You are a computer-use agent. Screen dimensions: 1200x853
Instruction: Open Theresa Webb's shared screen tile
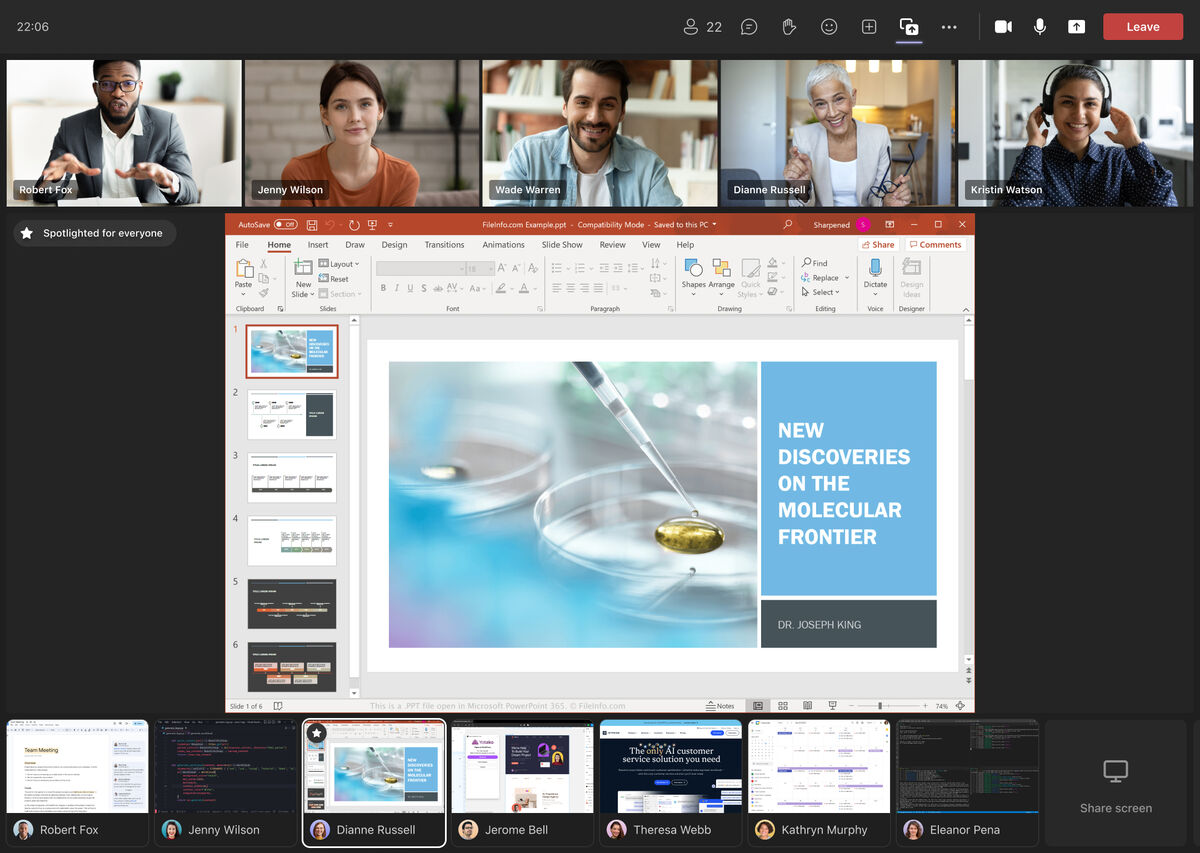tap(670, 783)
